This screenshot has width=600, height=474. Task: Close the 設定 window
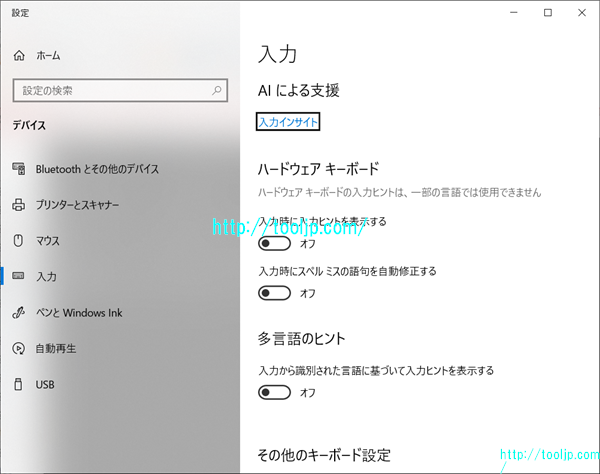point(582,13)
